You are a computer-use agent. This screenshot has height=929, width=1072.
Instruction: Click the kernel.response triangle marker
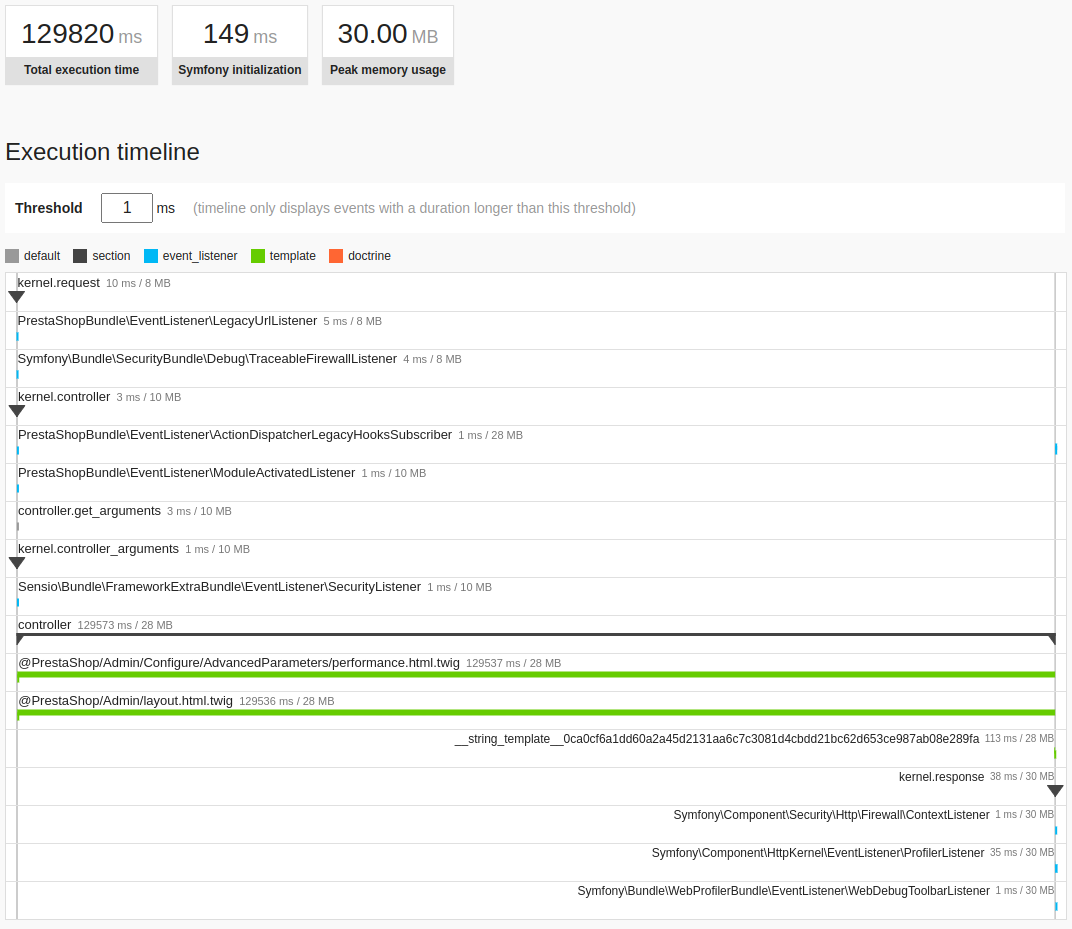click(x=1055, y=791)
